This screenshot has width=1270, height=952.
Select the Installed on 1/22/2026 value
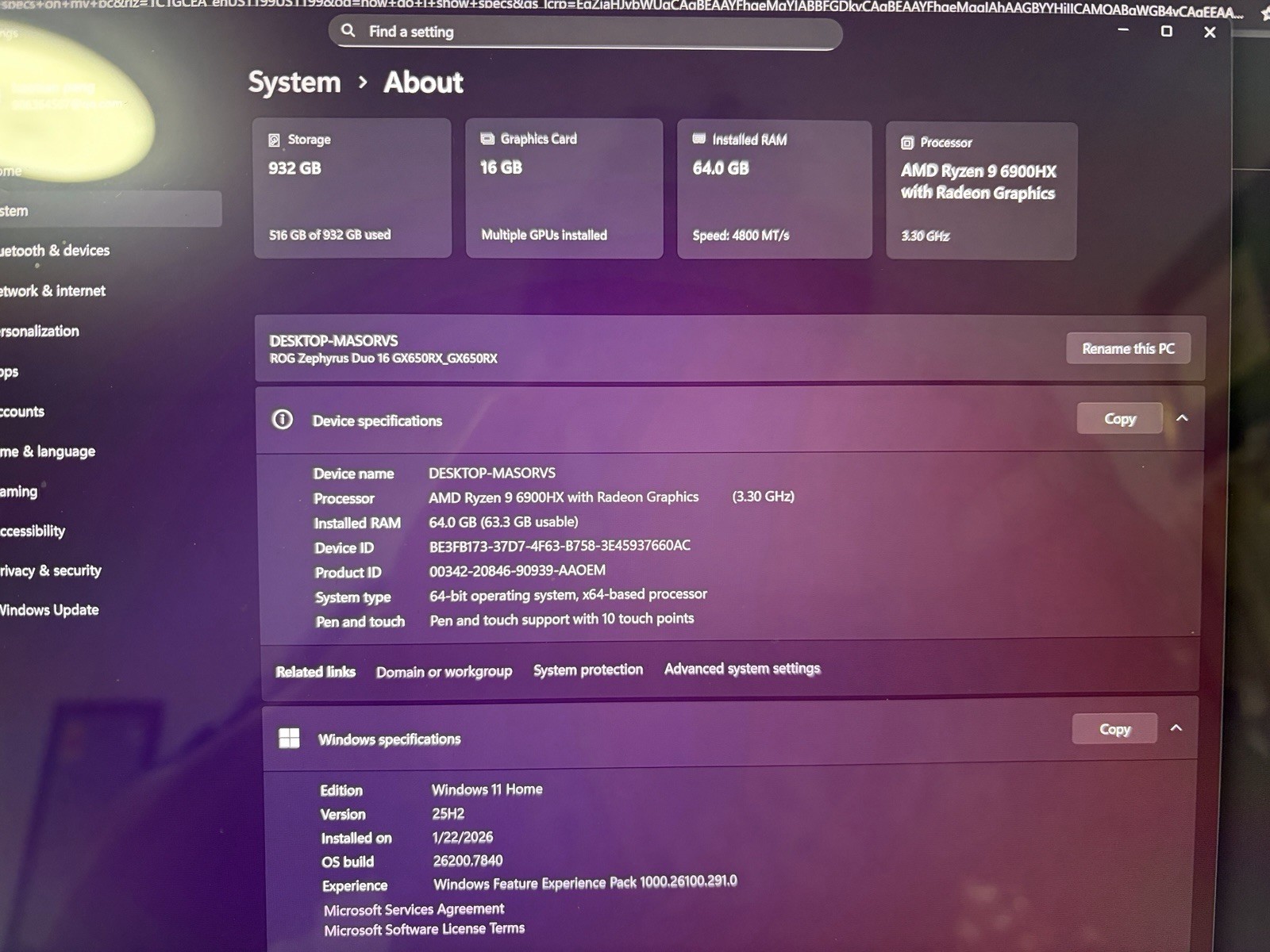[x=463, y=837]
